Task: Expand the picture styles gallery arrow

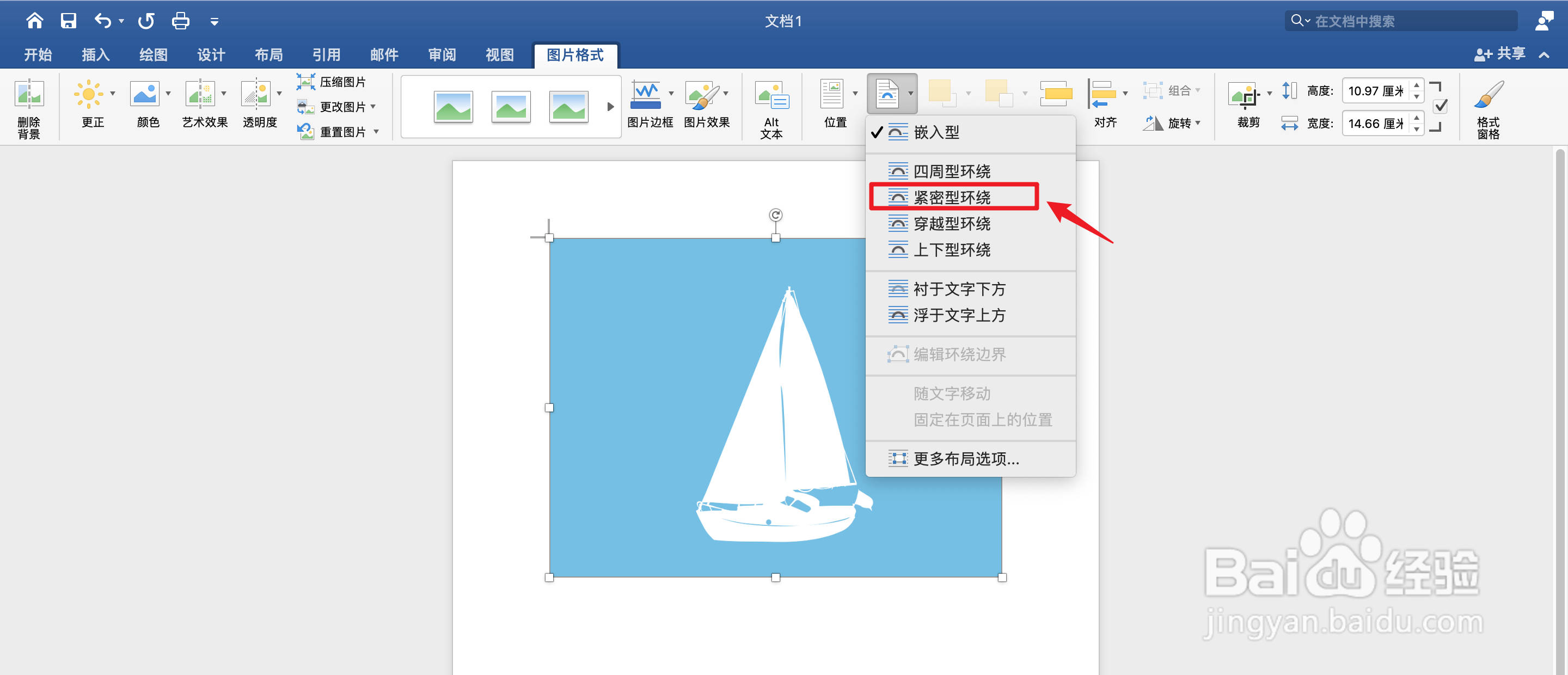Action: pyautogui.click(x=610, y=107)
